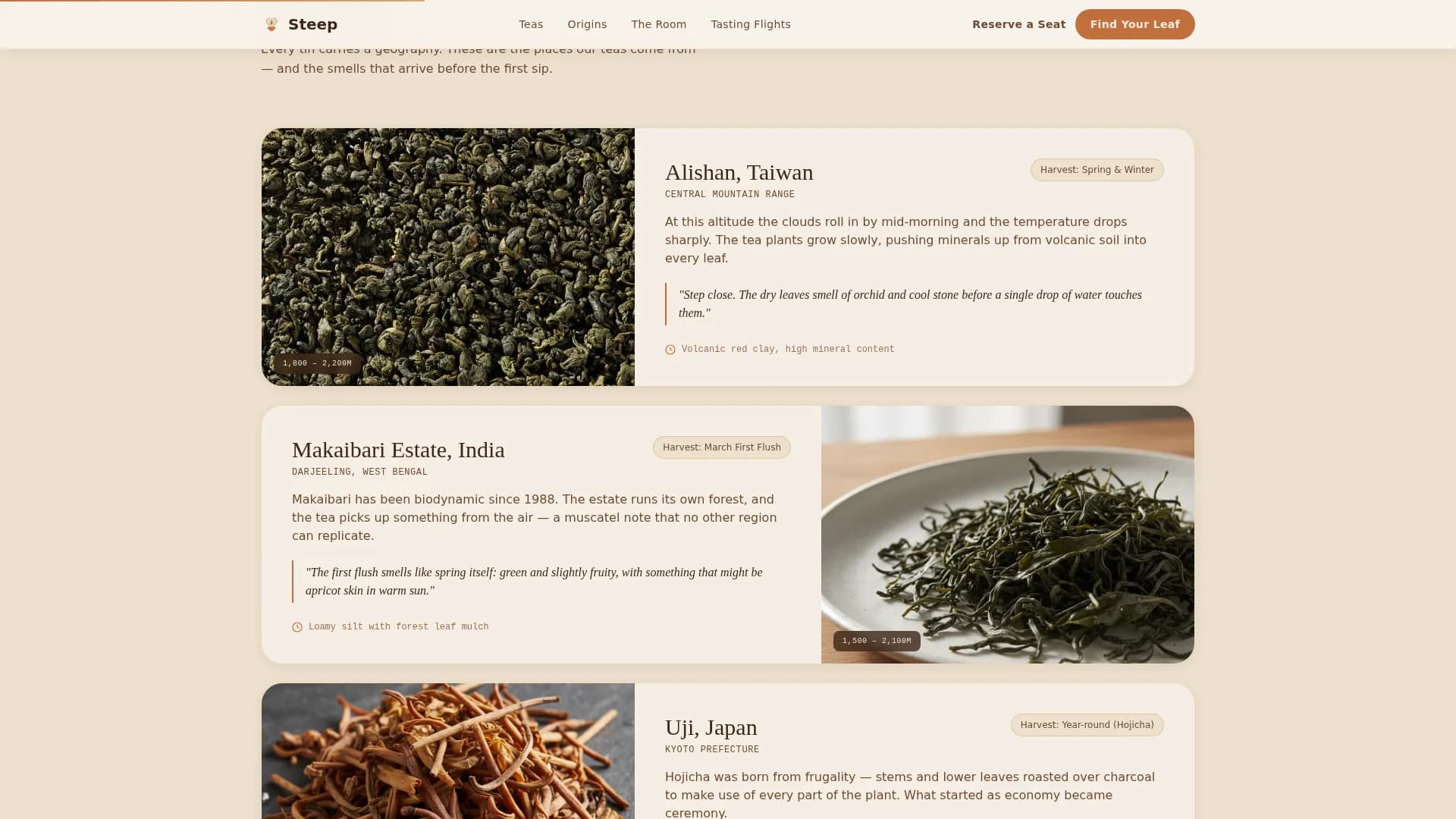Open the Teas nav item
The width and height of the screenshot is (1456, 819).
tap(531, 24)
